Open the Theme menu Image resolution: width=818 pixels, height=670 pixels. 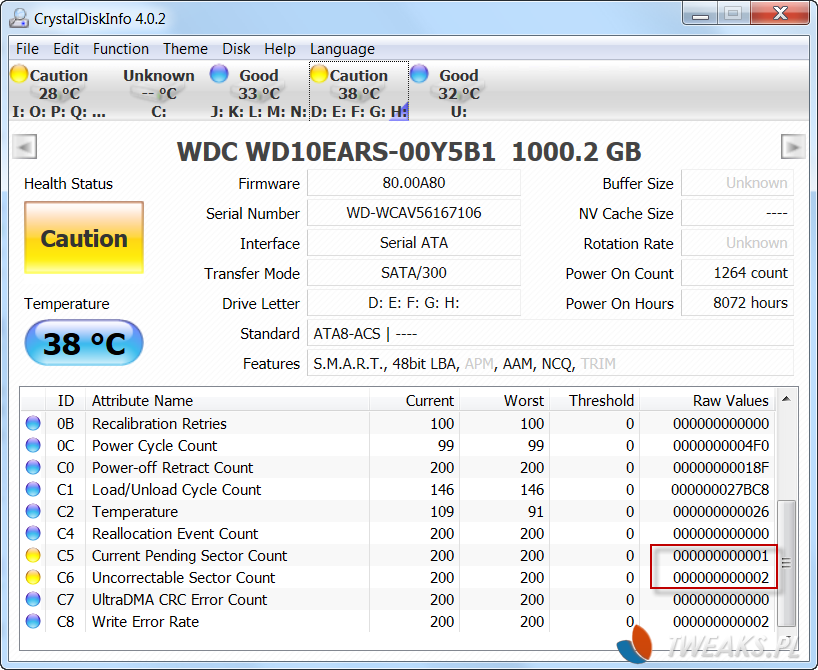[x=185, y=49]
